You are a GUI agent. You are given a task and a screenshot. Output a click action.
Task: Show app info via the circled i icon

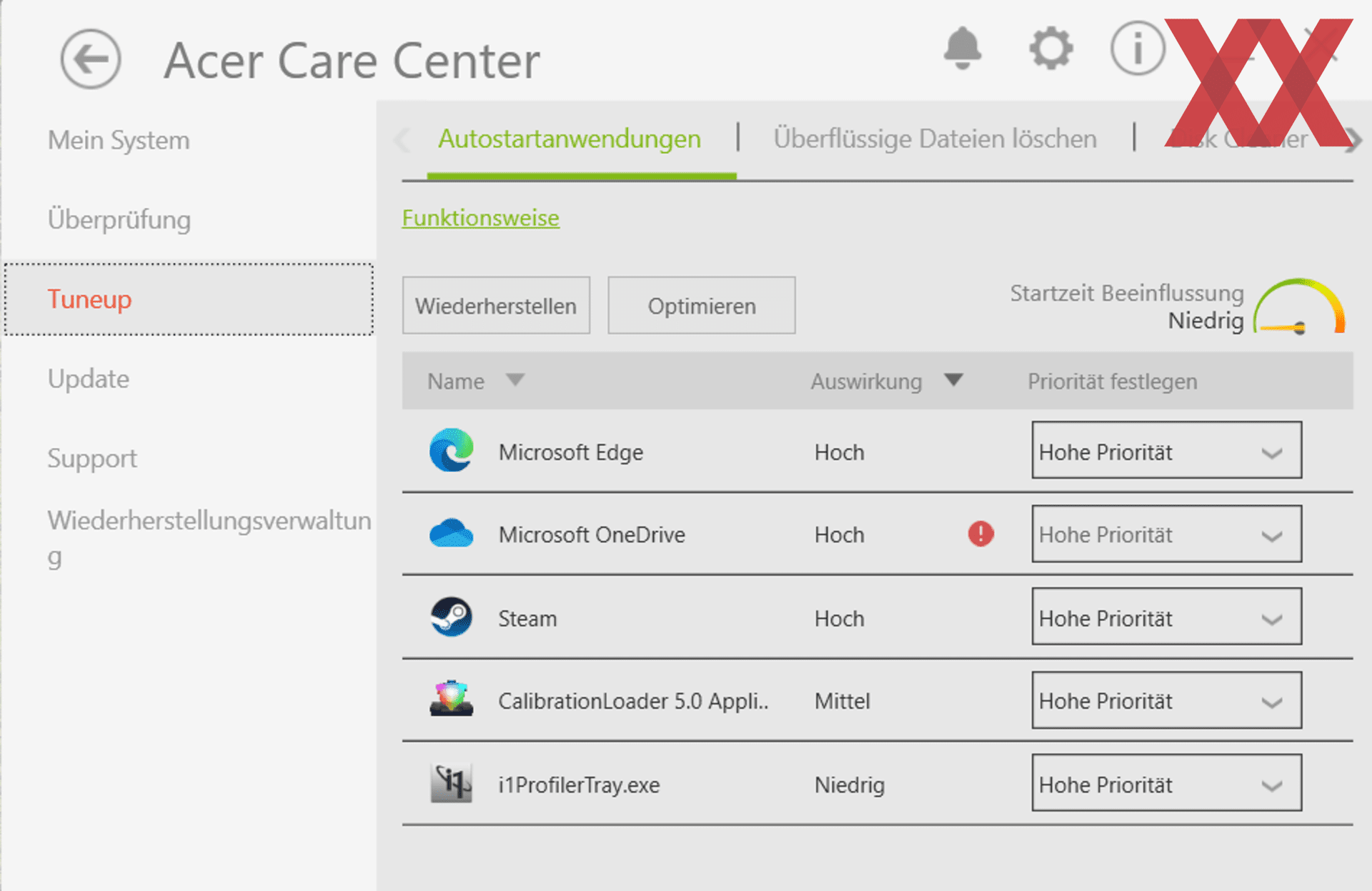1138,48
